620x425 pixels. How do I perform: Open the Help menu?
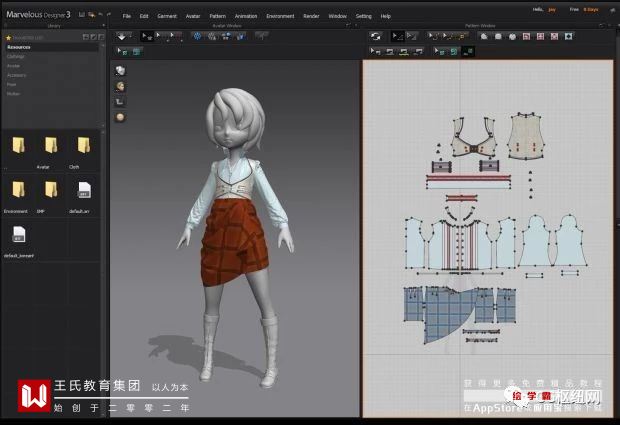point(386,17)
